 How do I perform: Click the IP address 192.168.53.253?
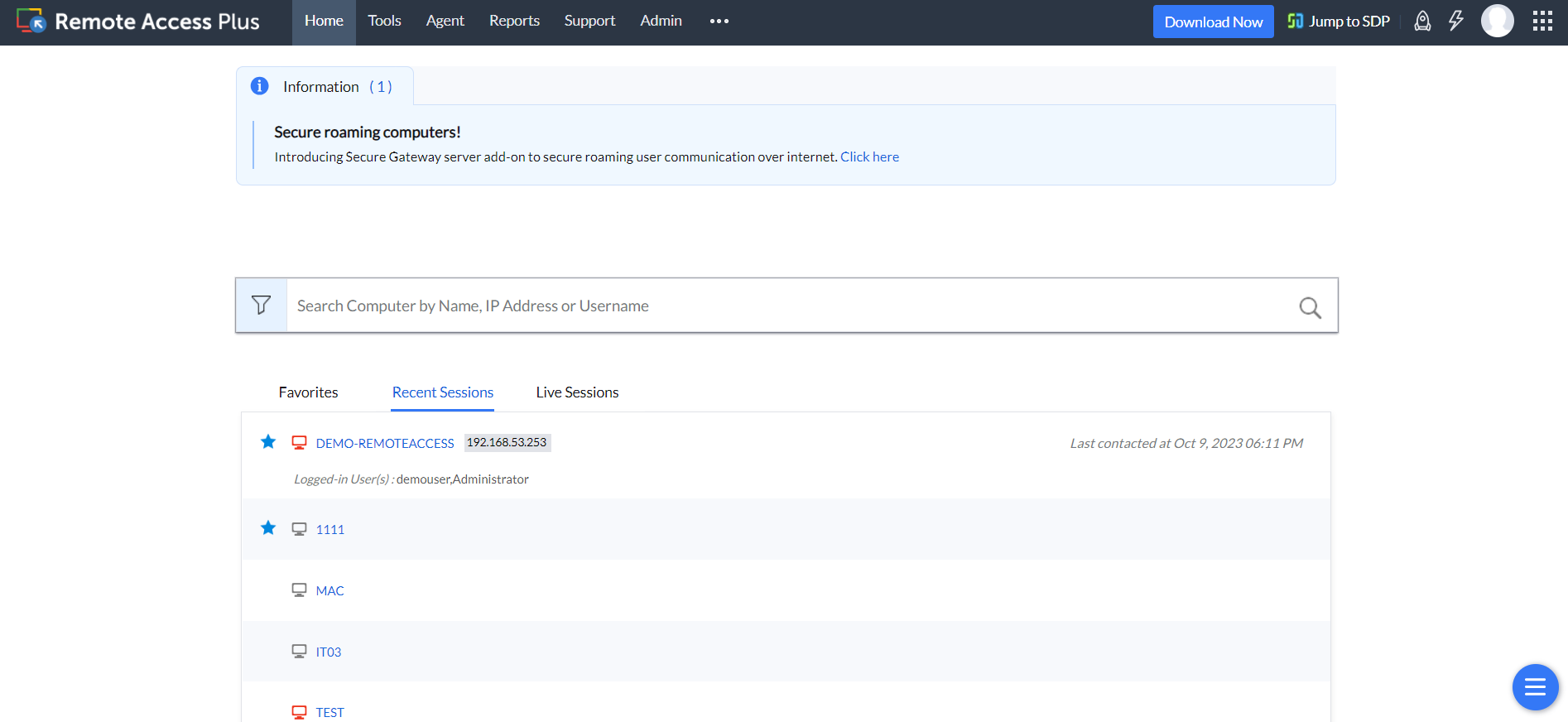507,442
